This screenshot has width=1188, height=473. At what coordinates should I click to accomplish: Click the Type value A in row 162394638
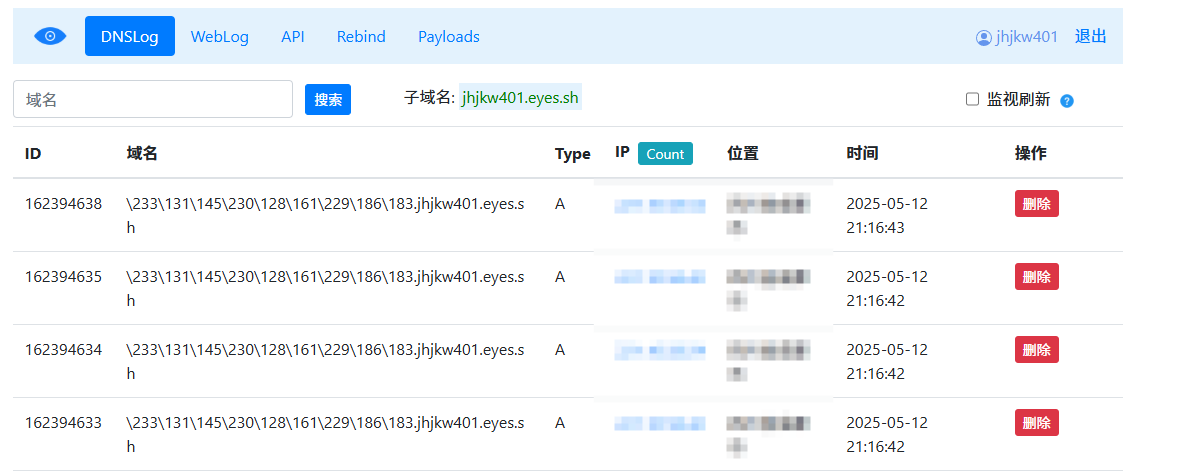click(560, 203)
